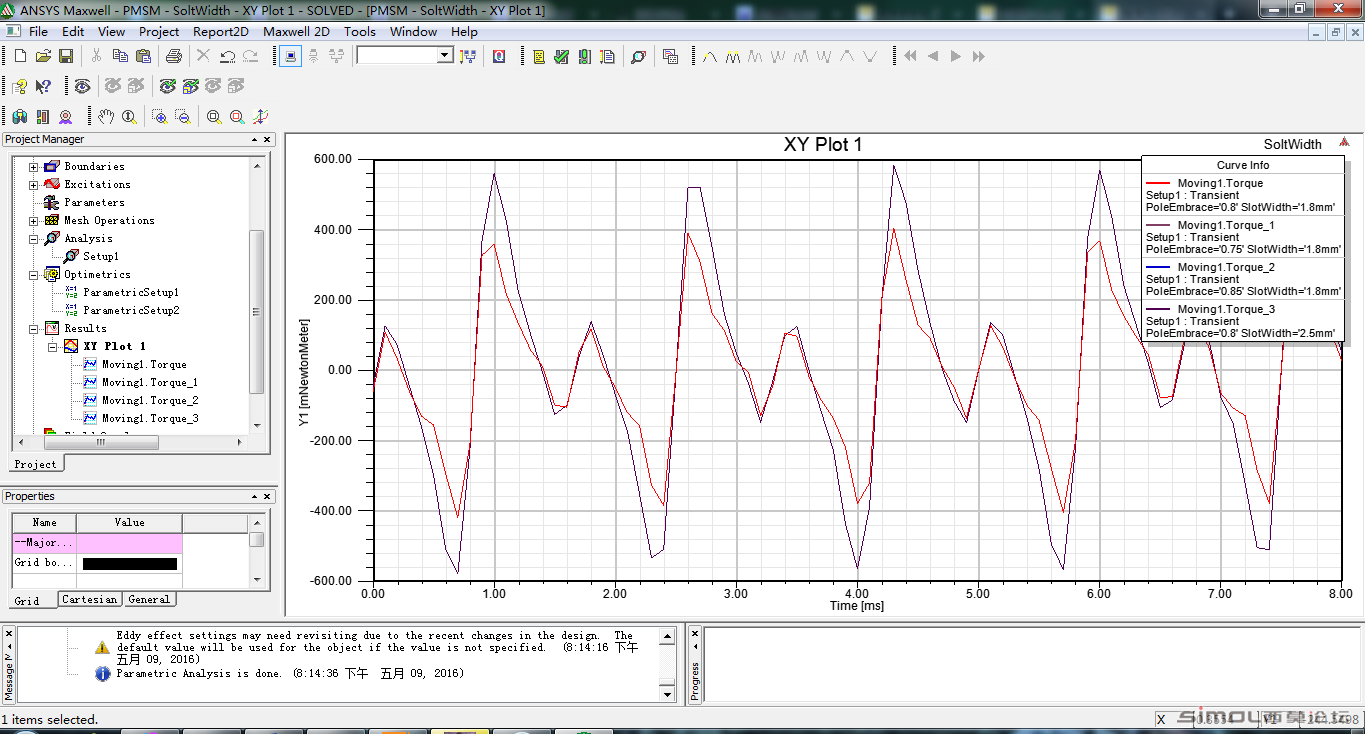This screenshot has width=1365, height=734.
Task: Open the Maxwell 2D menu
Action: tap(296, 31)
